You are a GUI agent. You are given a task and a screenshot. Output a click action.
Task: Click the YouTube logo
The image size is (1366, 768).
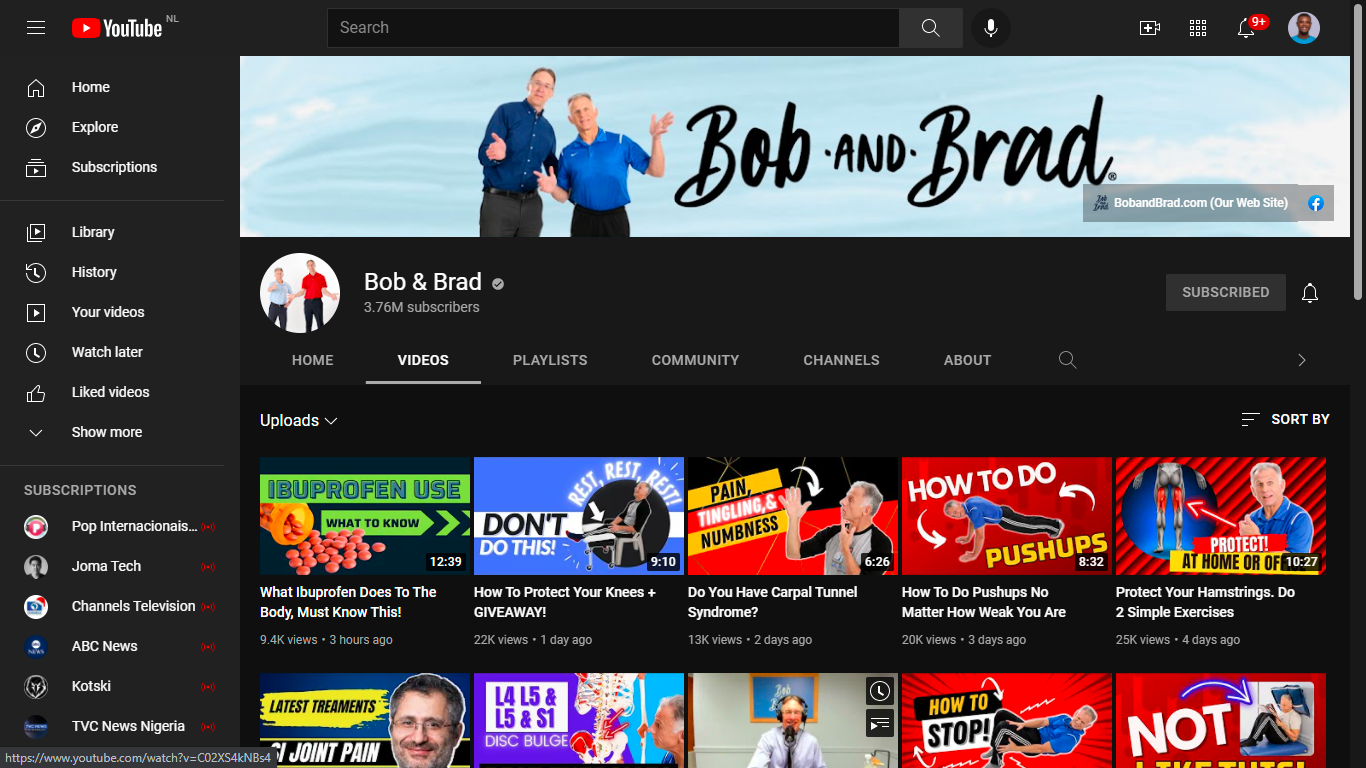tap(117, 28)
